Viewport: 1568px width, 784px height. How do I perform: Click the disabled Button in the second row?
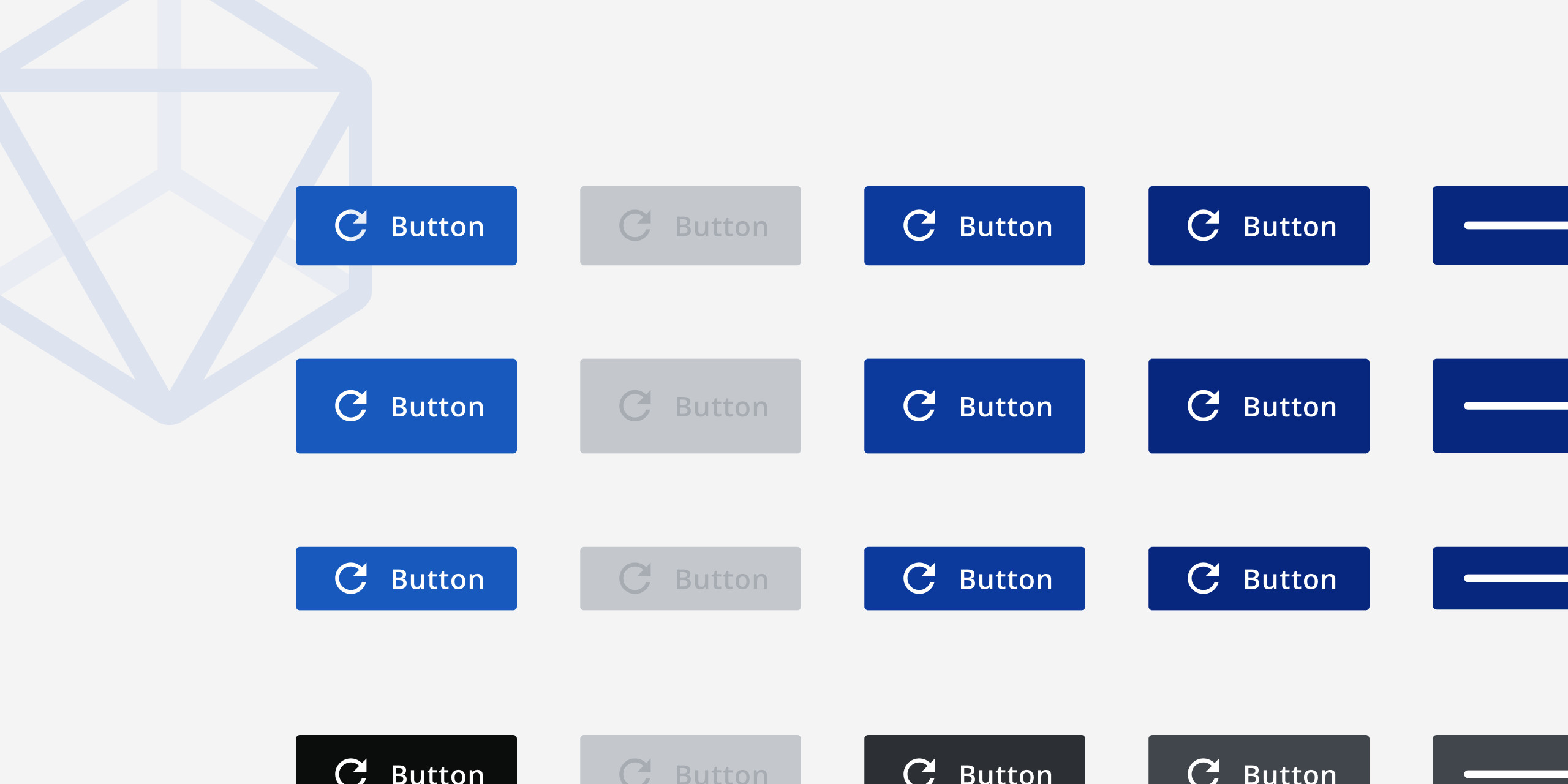click(x=690, y=405)
